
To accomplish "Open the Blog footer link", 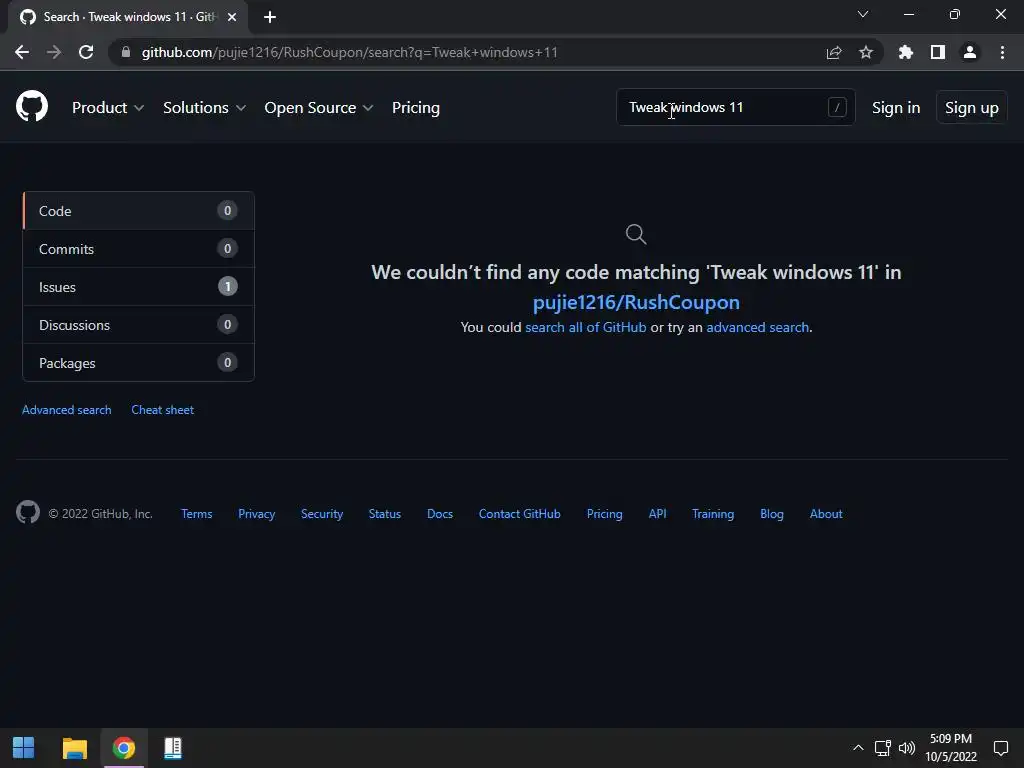I will 772,514.
